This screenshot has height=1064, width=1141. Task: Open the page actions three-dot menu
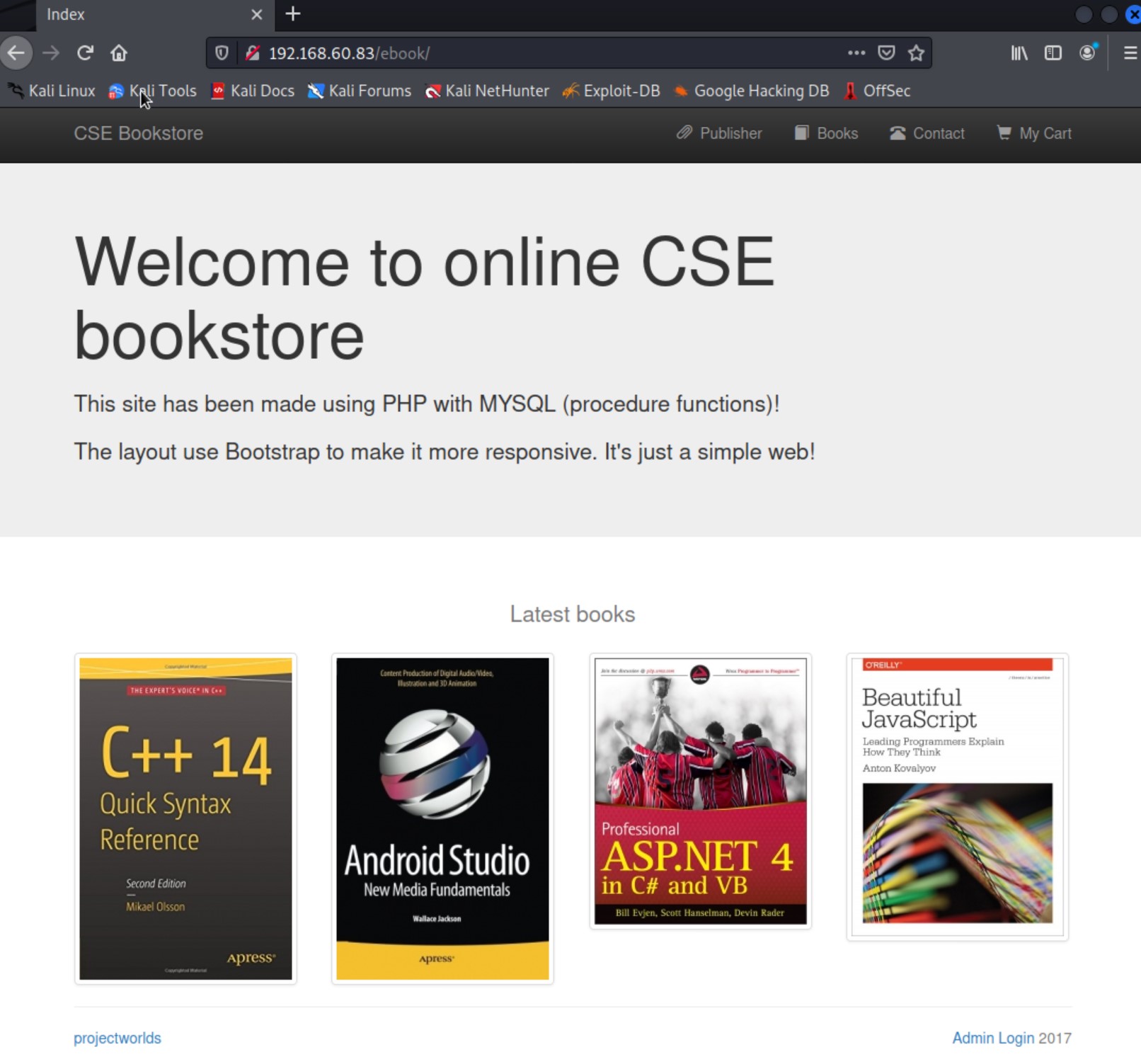tap(856, 53)
